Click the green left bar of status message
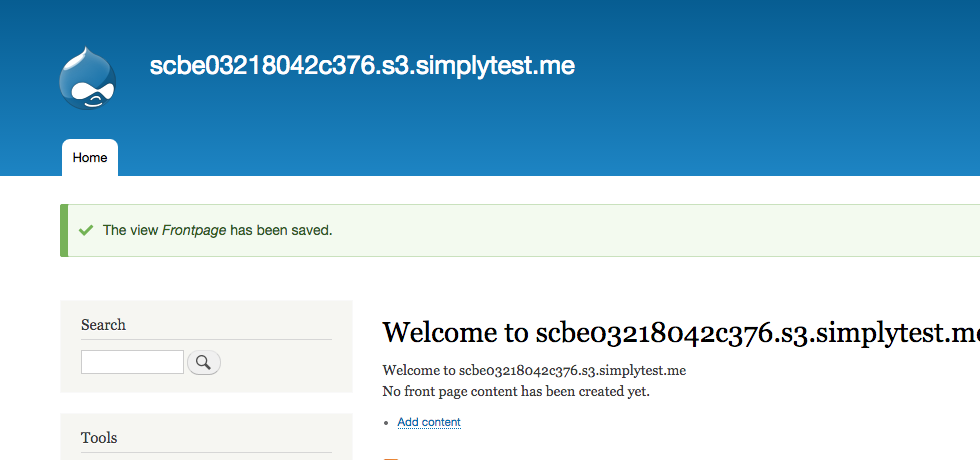980x460 pixels. coord(64,230)
